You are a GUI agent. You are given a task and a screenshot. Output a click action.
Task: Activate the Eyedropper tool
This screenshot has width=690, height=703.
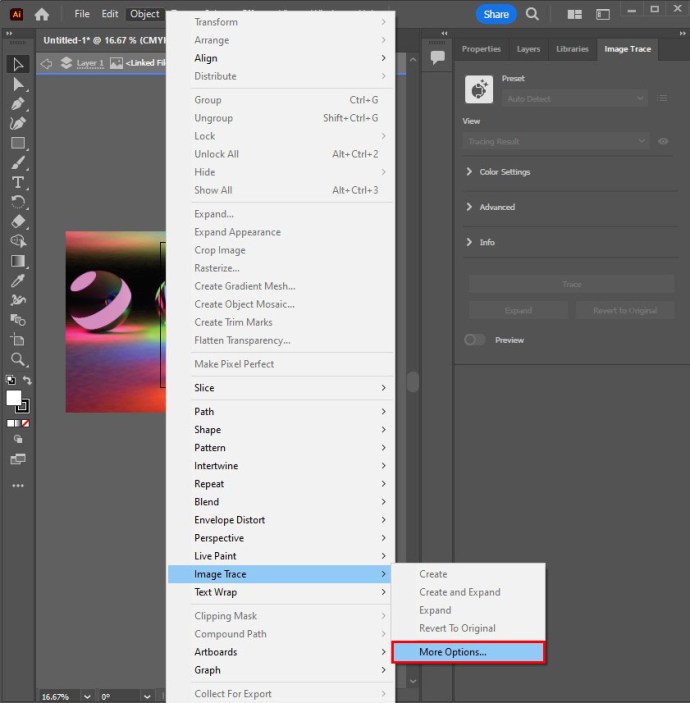pyautogui.click(x=18, y=281)
